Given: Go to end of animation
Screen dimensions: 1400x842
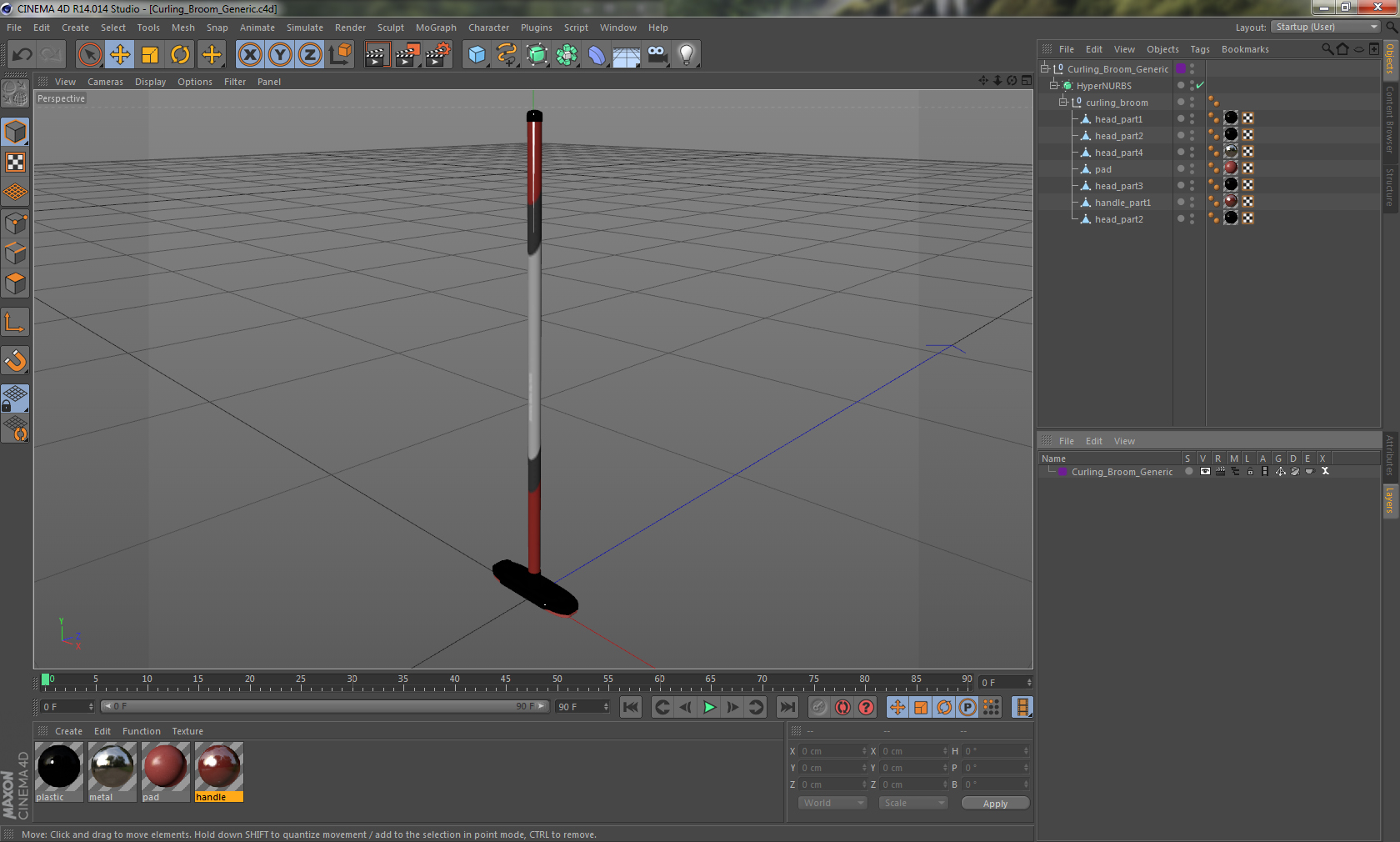Looking at the screenshot, I should tap(787, 707).
